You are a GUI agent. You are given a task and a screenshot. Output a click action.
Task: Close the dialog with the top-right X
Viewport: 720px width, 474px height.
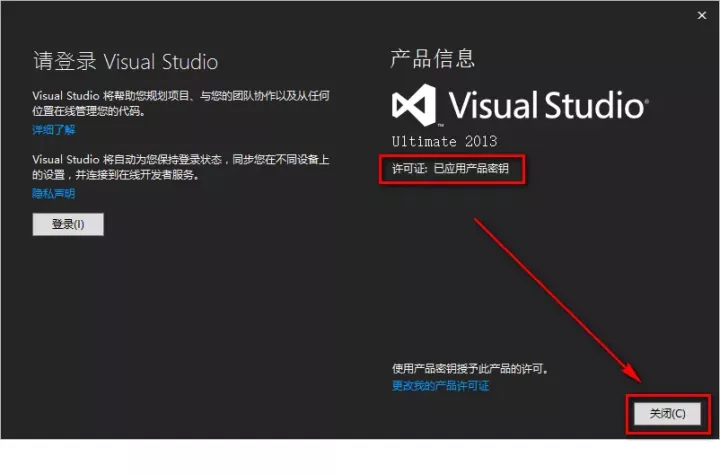pyautogui.click(x=698, y=14)
